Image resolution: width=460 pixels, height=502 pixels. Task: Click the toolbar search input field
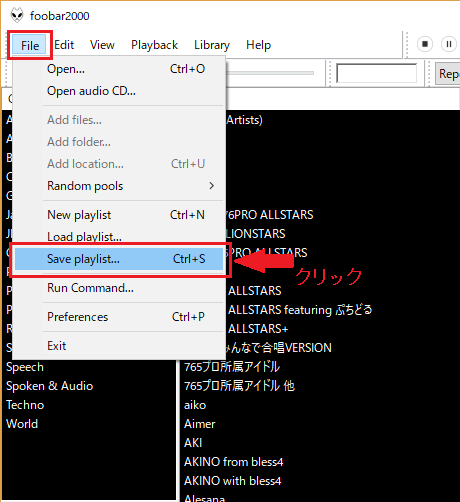[x=376, y=73]
